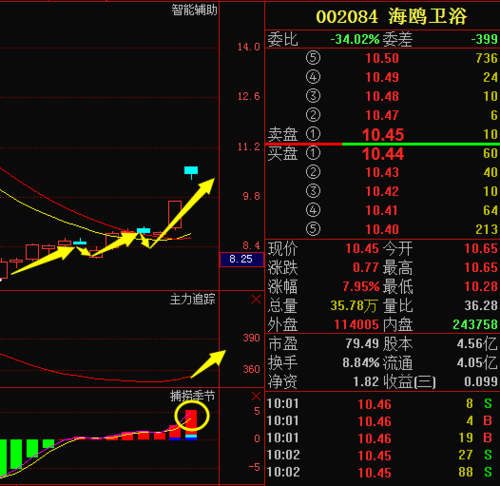This screenshot has width=500, height=486.
Task: Select sell price 10.45 in order book
Action: [x=383, y=135]
